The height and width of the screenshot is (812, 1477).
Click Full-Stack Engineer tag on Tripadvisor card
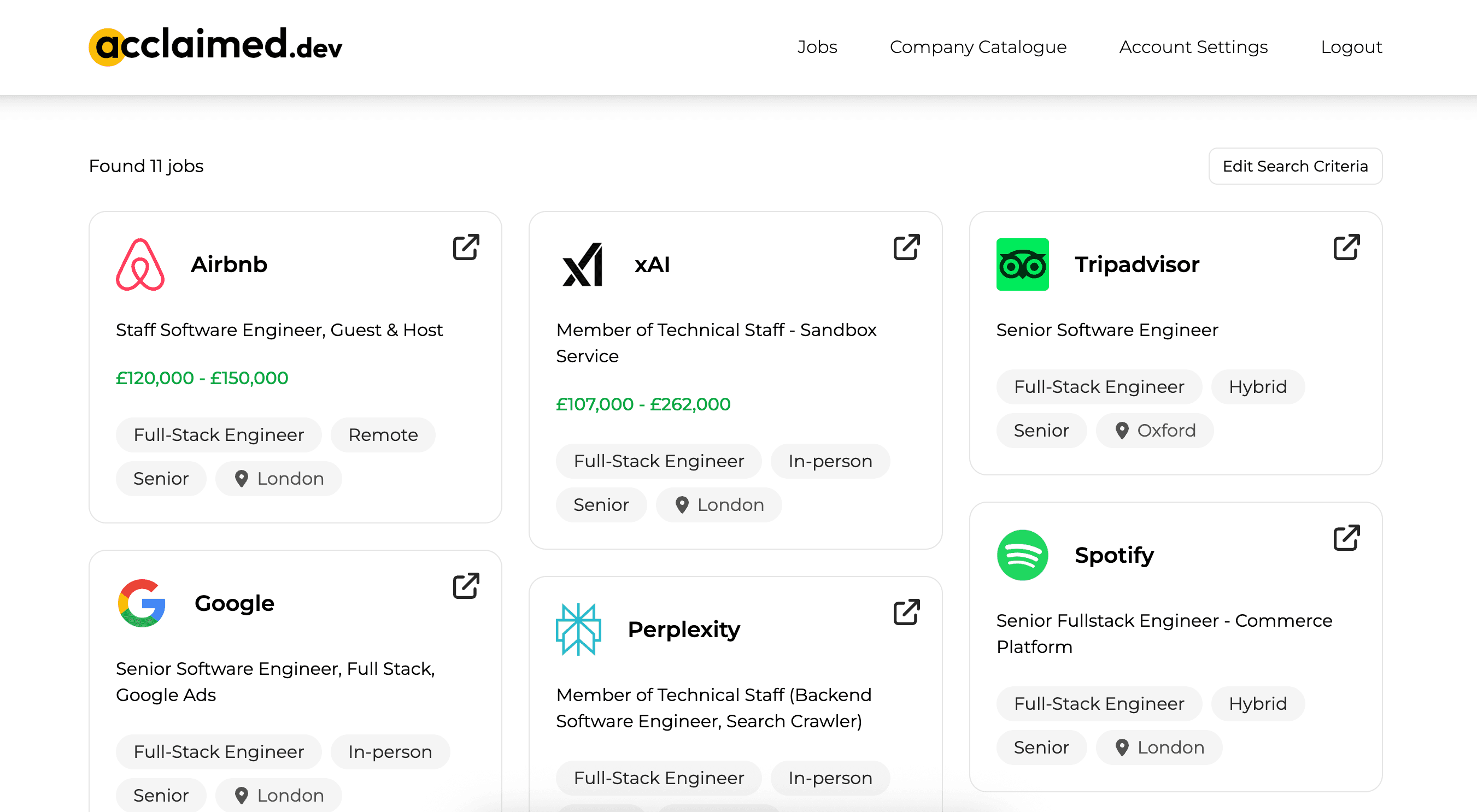tap(1099, 387)
